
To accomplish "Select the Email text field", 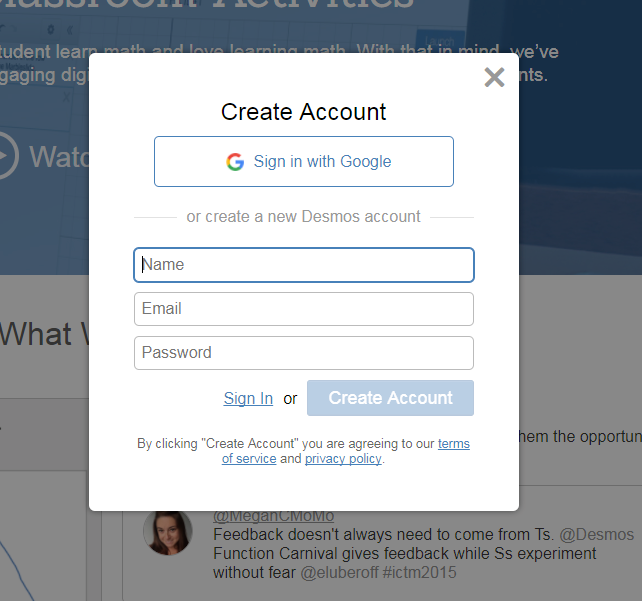I will (x=303, y=309).
